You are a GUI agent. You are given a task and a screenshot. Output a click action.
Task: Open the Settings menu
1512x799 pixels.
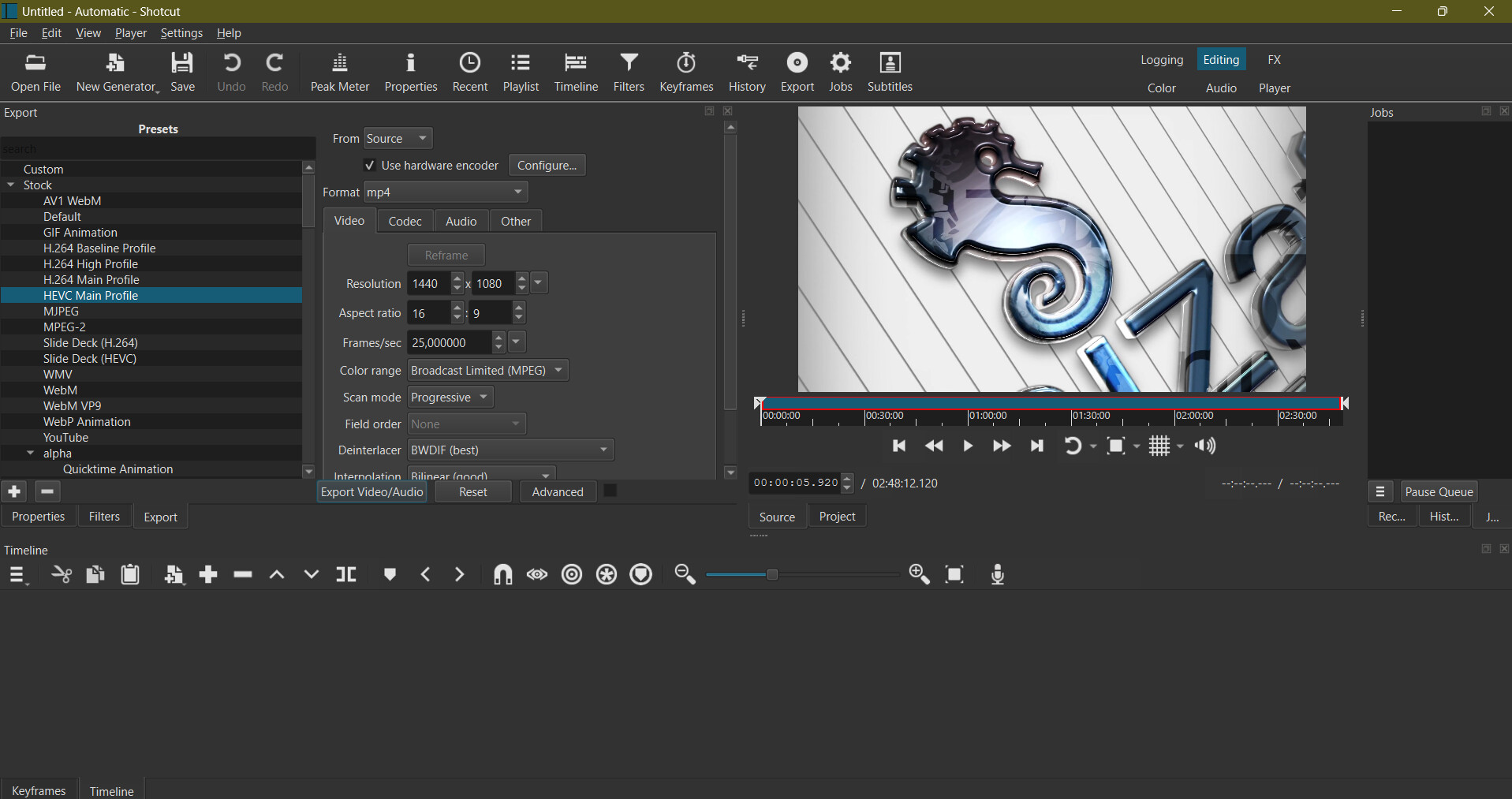(x=181, y=33)
